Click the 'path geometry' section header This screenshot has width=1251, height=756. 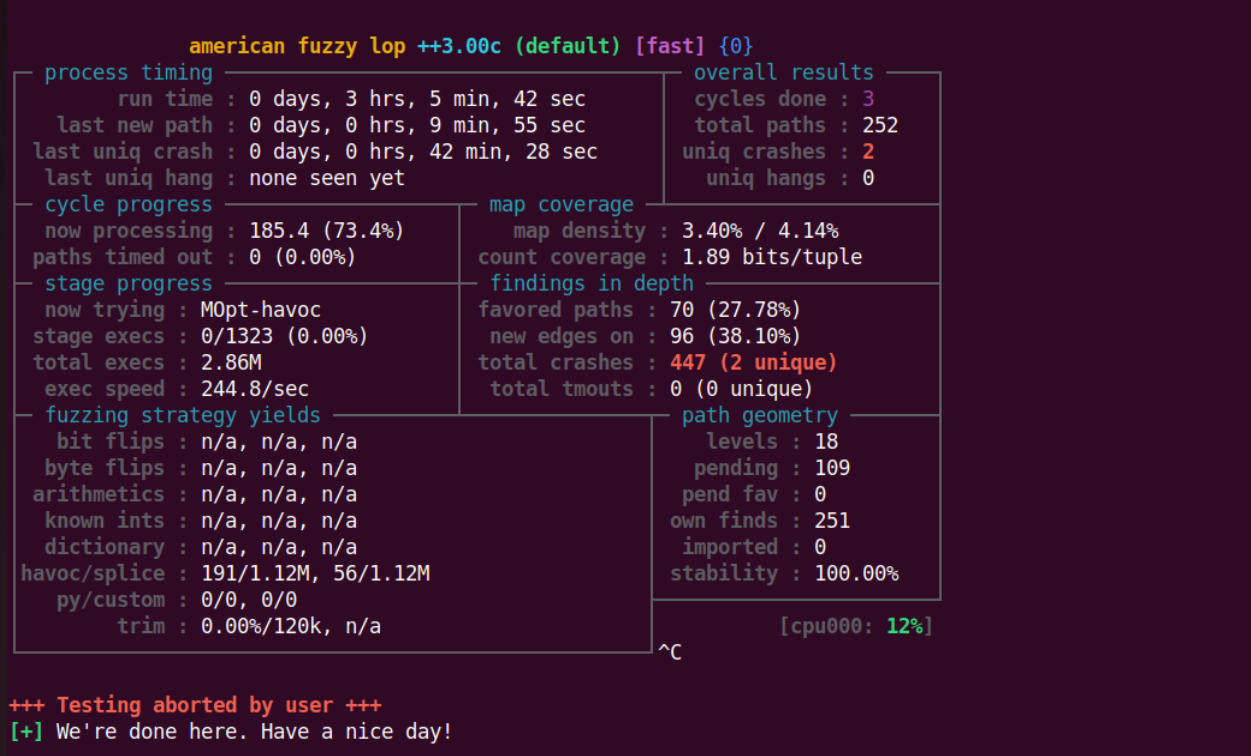point(759,415)
